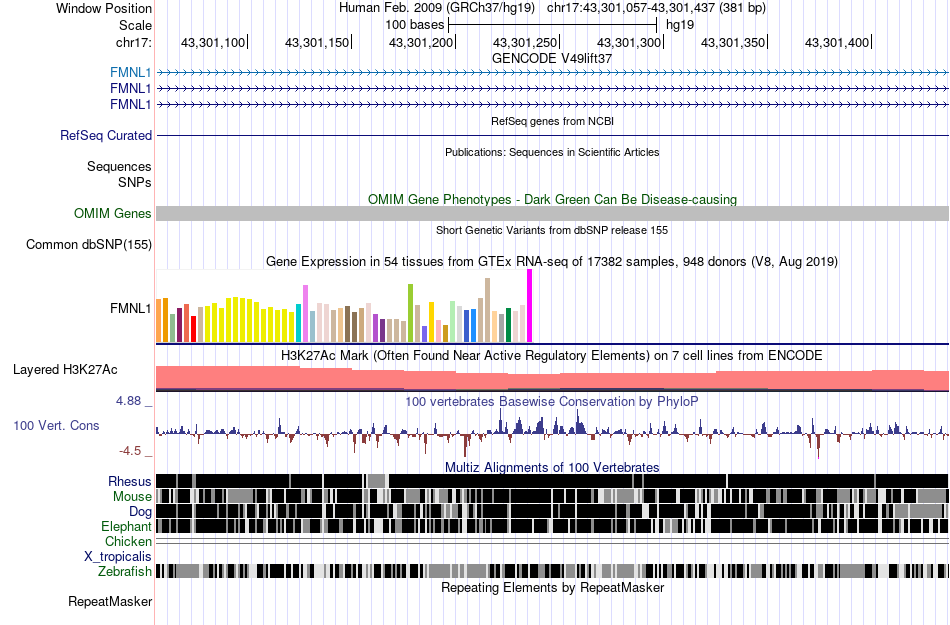Click the OMIM Genes label

pyautogui.click(x=112, y=213)
